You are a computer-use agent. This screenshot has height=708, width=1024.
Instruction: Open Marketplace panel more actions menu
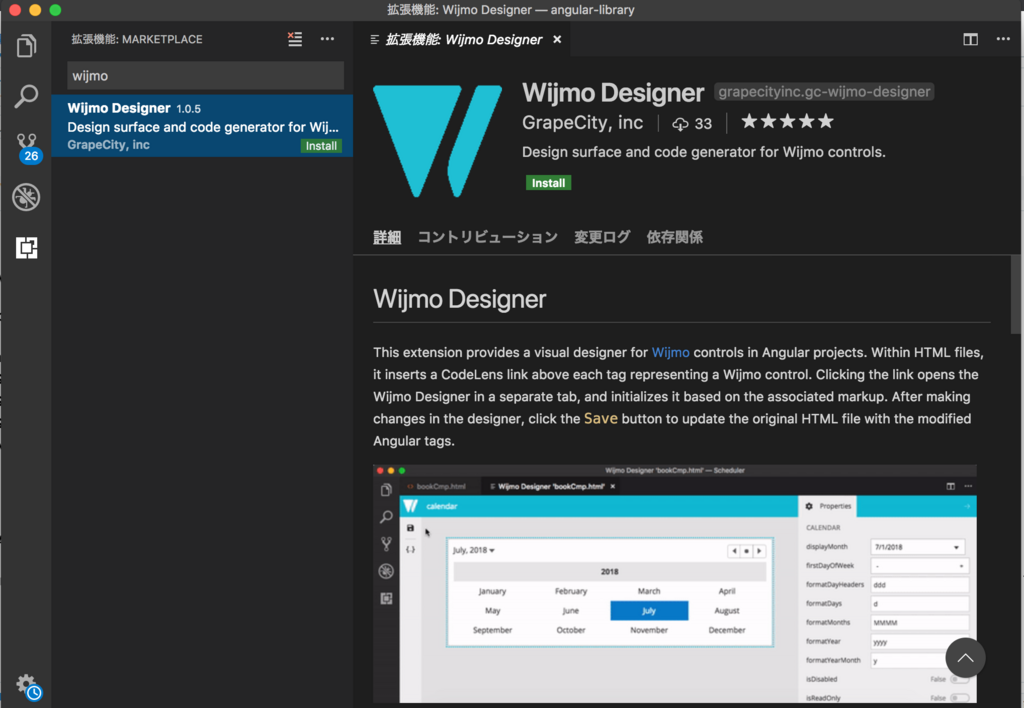click(327, 39)
